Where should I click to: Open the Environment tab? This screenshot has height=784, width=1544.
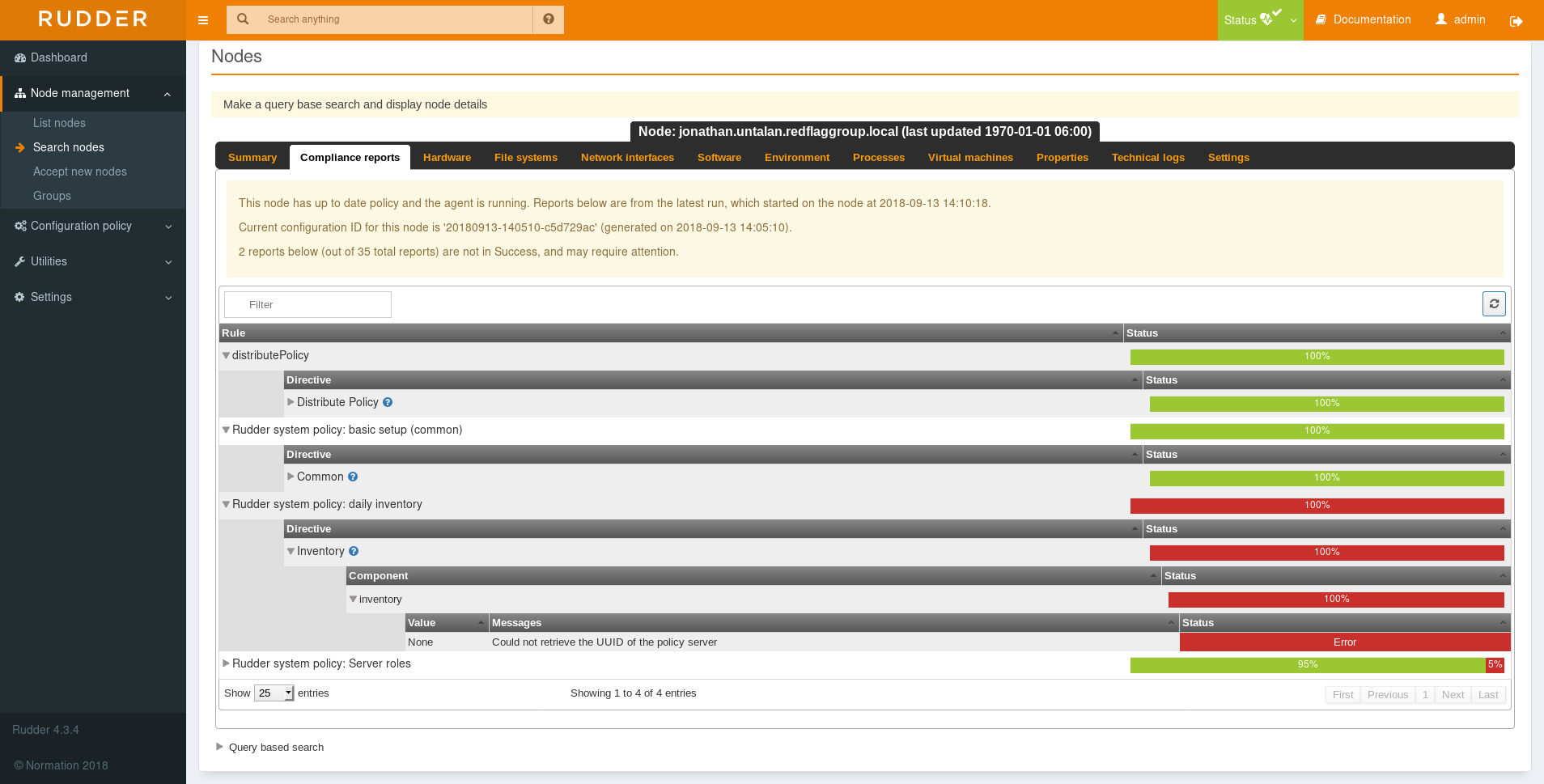tap(797, 157)
